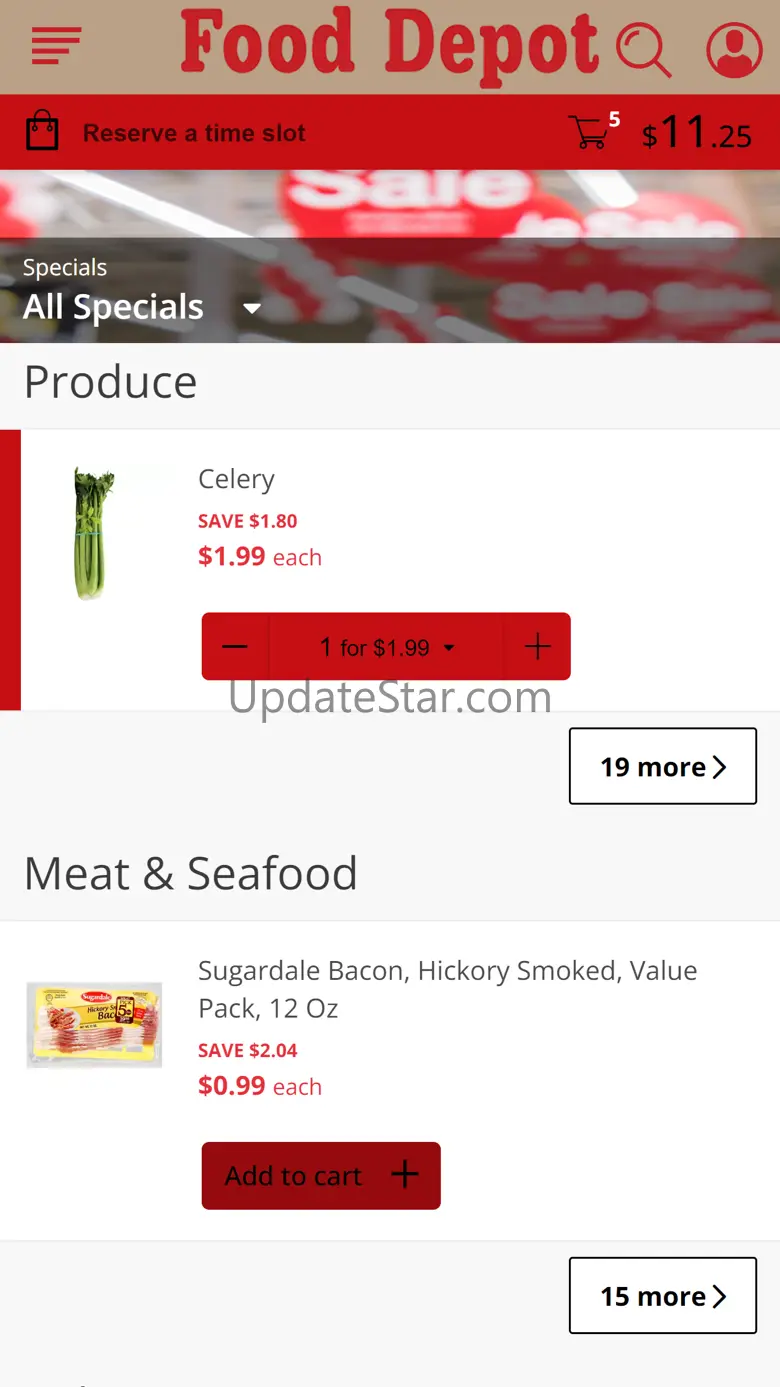Click the shopping bag icon

coord(42,132)
